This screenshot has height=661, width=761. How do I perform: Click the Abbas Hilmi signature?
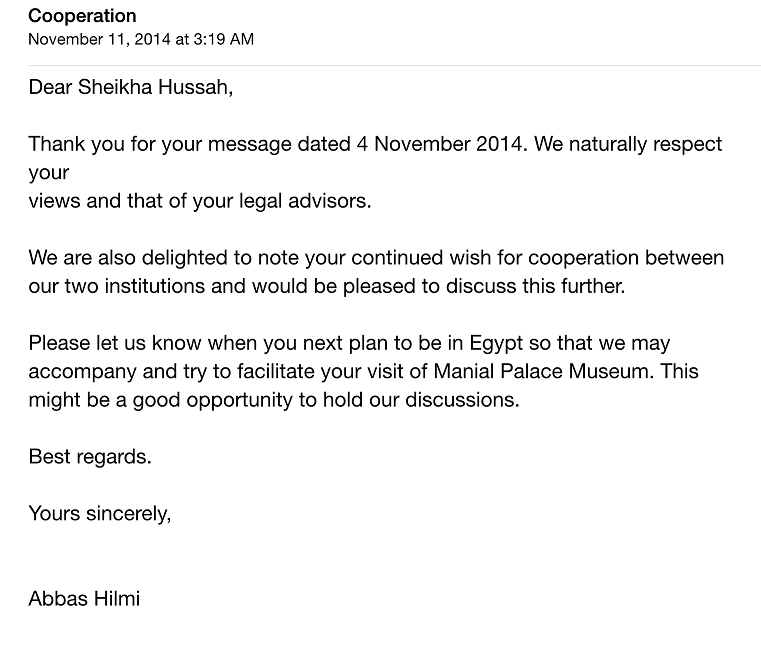click(84, 599)
